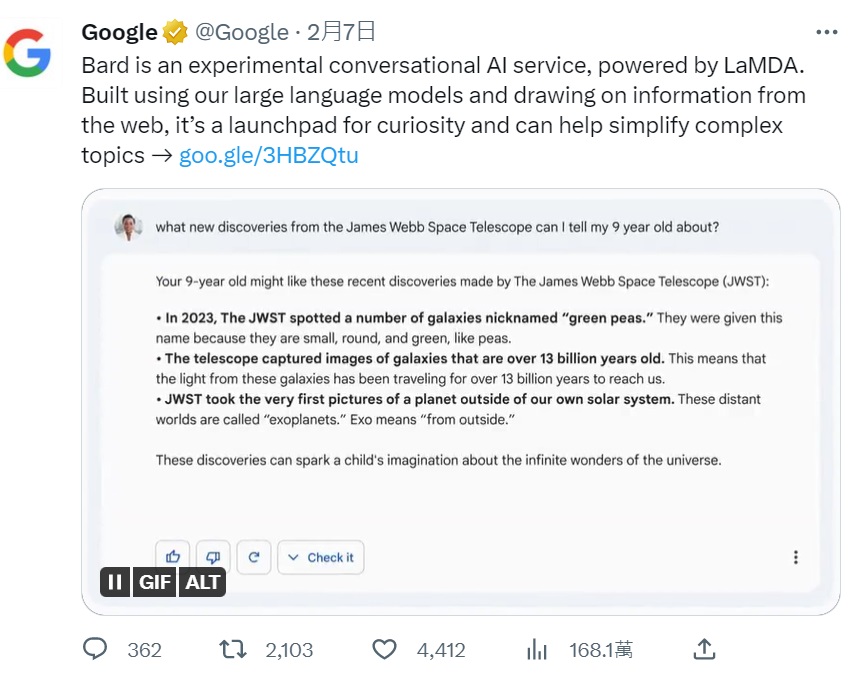Image resolution: width=860 pixels, height=678 pixels.
Task: Click the 2月7日 tweet date
Action: (341, 32)
